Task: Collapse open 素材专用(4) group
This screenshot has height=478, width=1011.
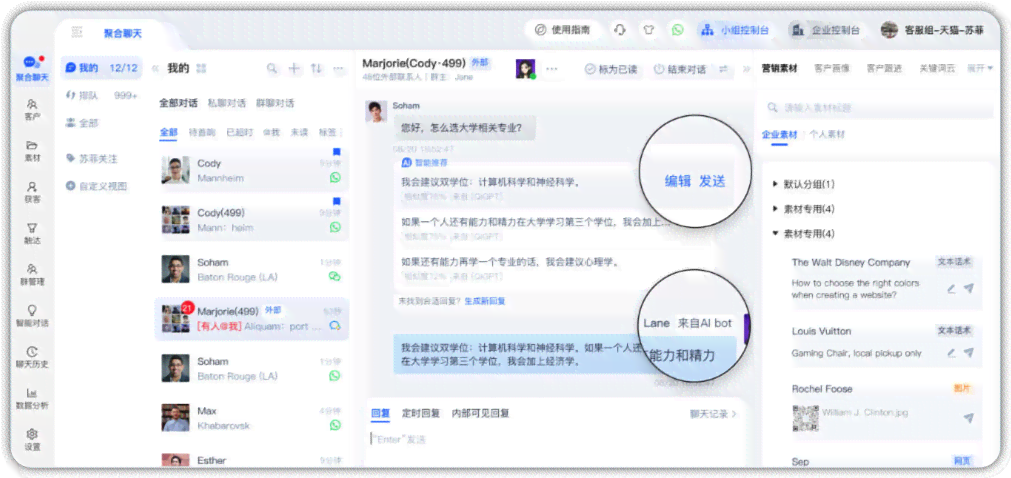Action: tap(804, 234)
